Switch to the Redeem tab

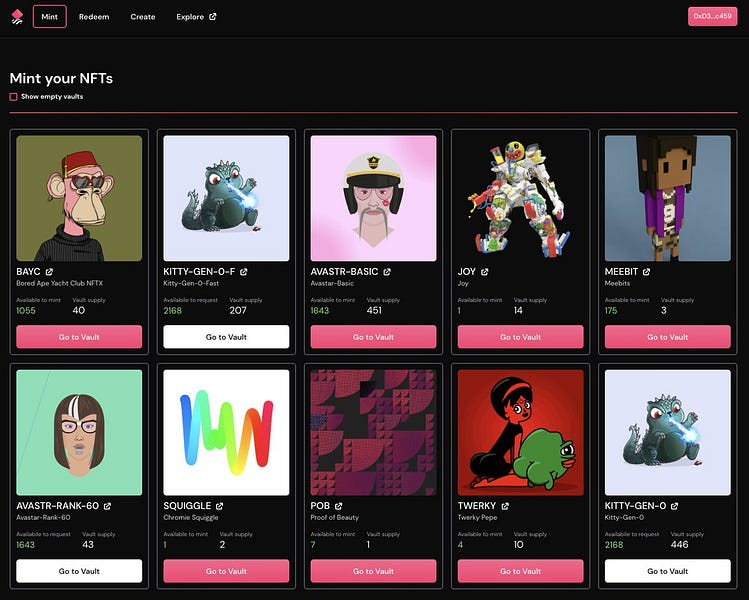94,17
